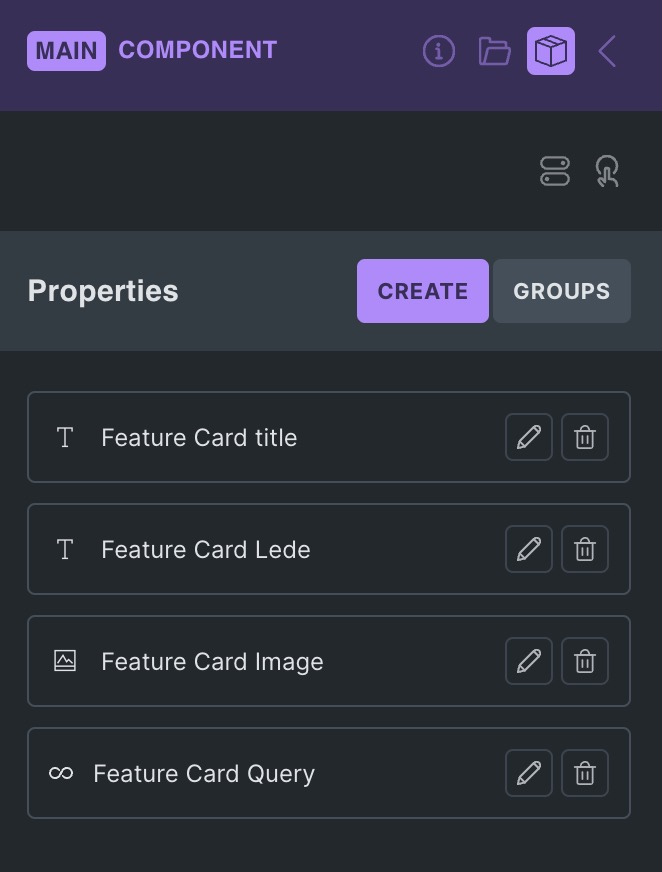Open the component info icon
This screenshot has height=872, width=662.
click(438, 51)
